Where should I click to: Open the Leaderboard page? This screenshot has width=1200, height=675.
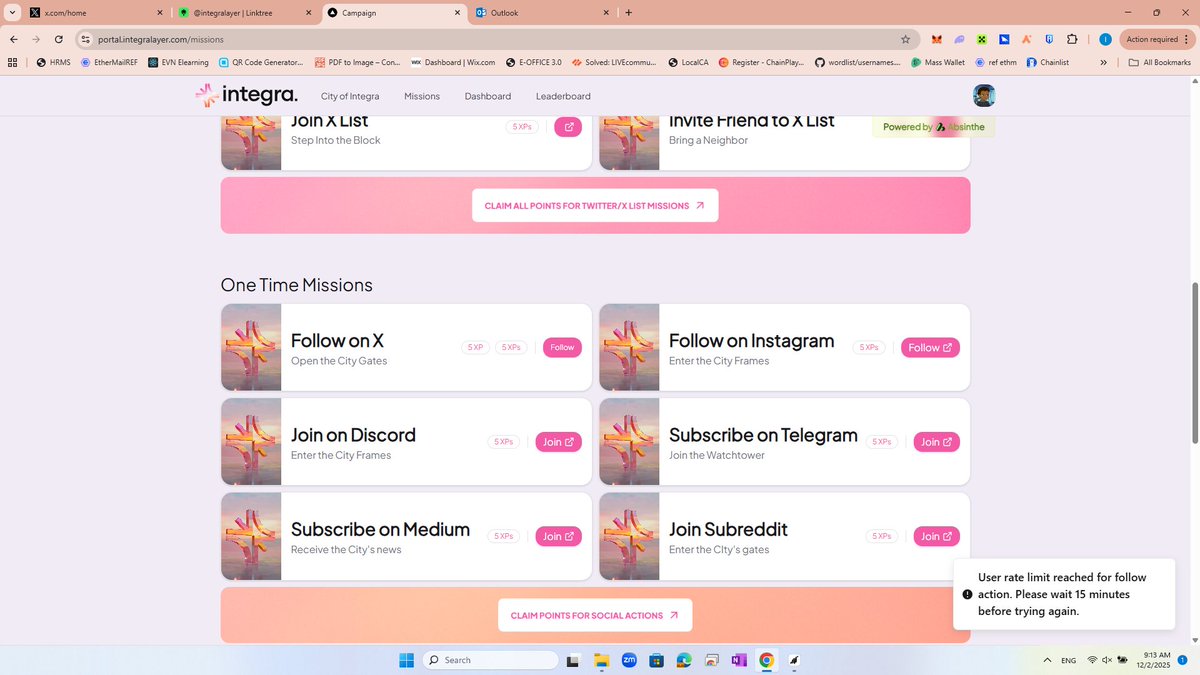click(563, 96)
